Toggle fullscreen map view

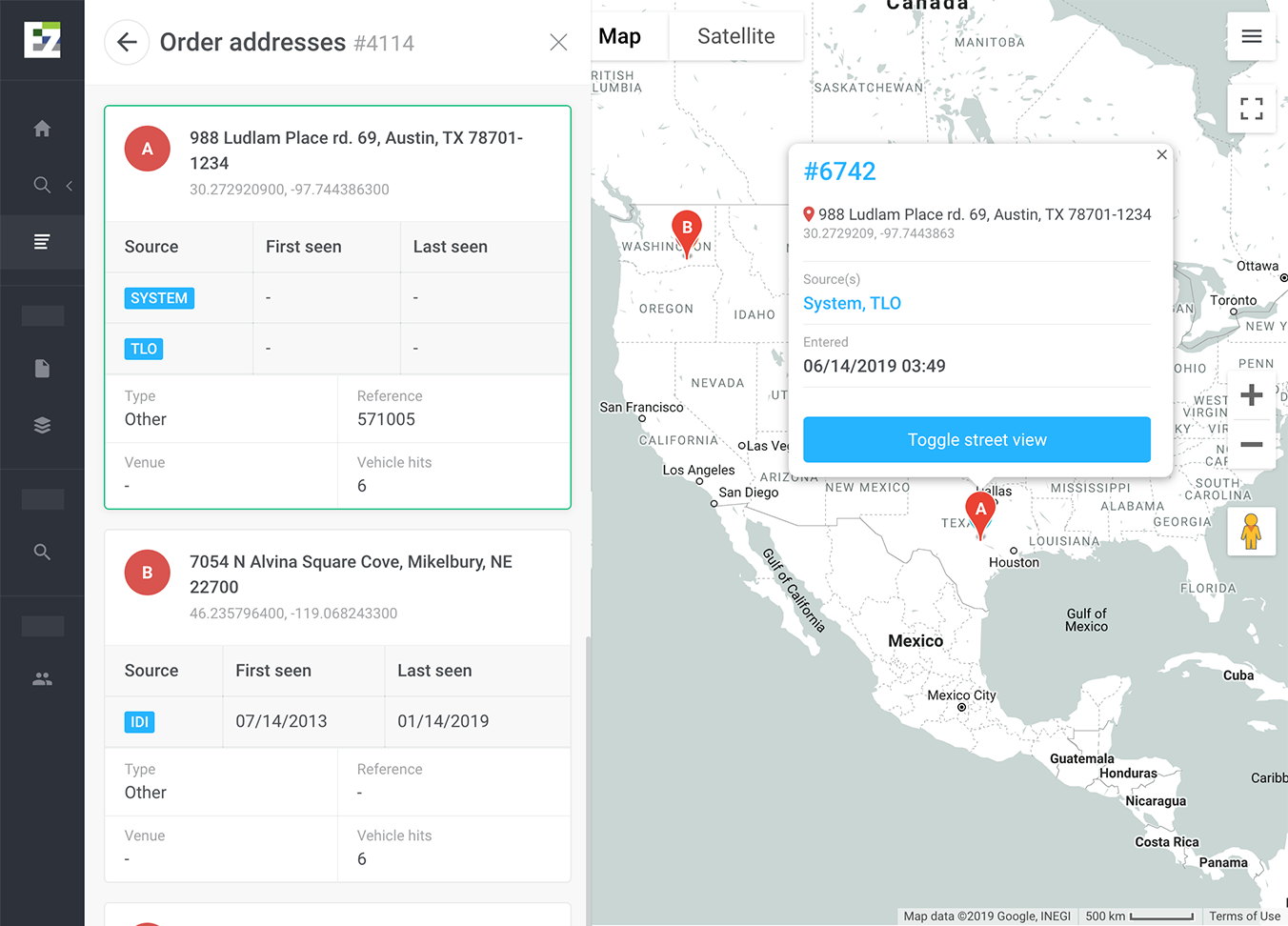pos(1251,109)
